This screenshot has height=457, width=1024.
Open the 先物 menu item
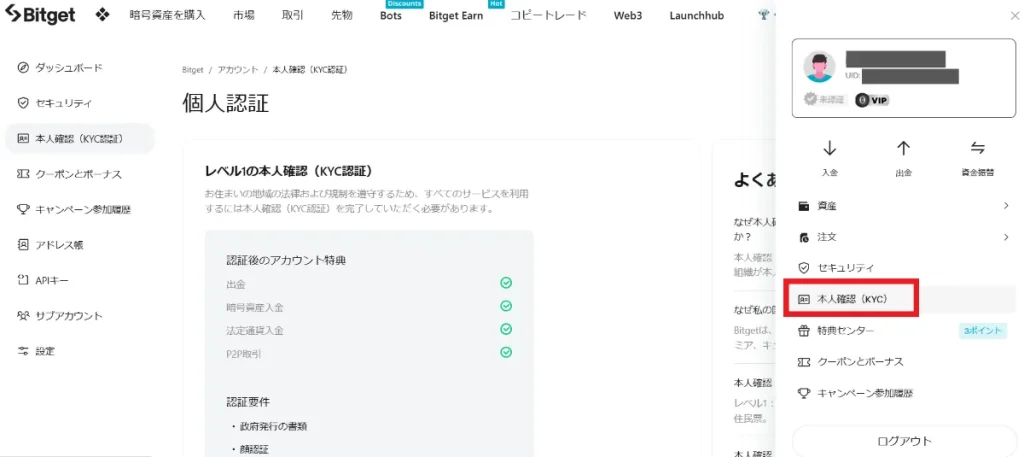(342, 15)
